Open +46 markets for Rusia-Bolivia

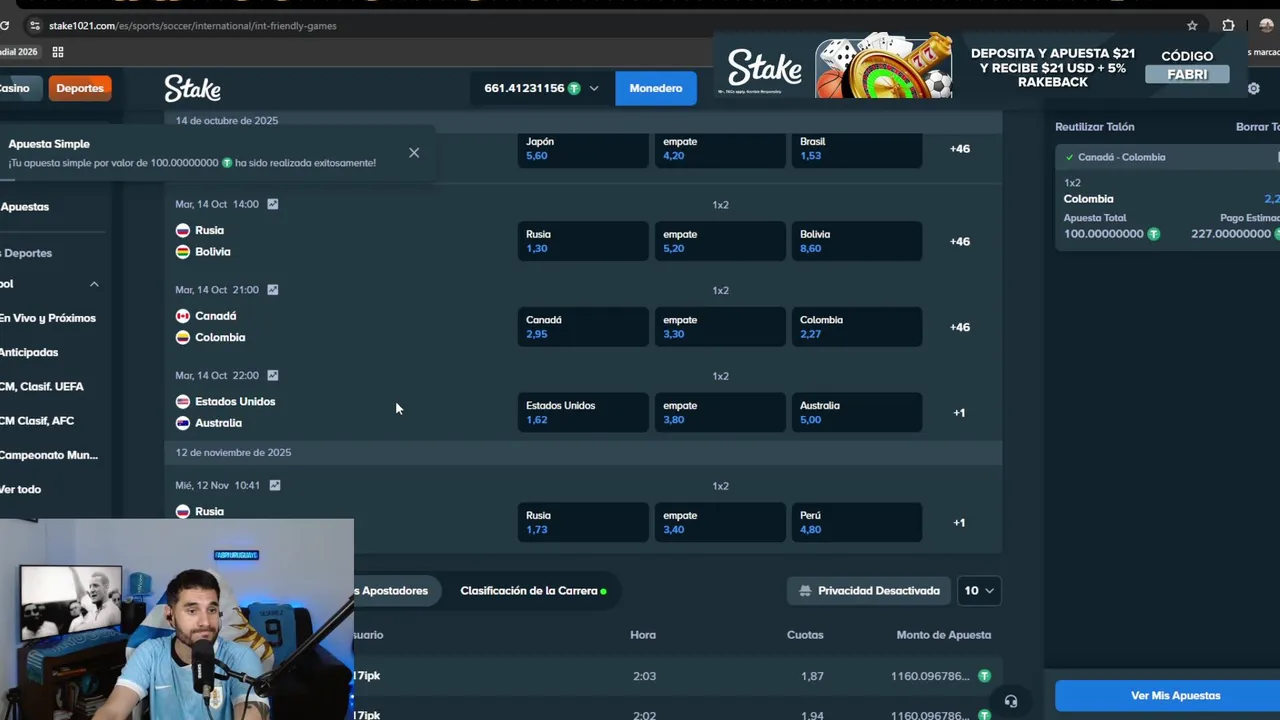(x=960, y=241)
